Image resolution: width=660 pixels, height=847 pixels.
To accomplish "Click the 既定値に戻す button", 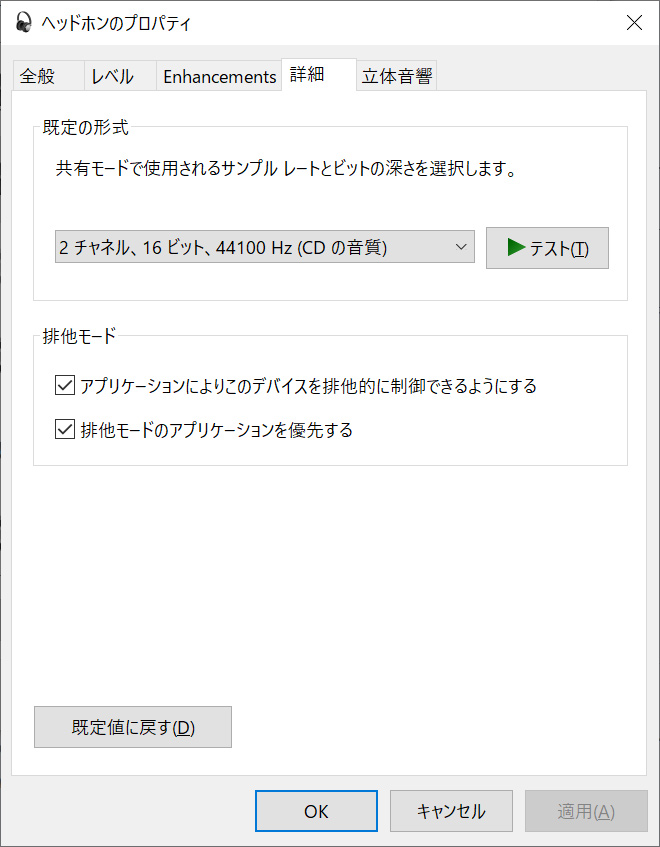I will pyautogui.click(x=133, y=727).
